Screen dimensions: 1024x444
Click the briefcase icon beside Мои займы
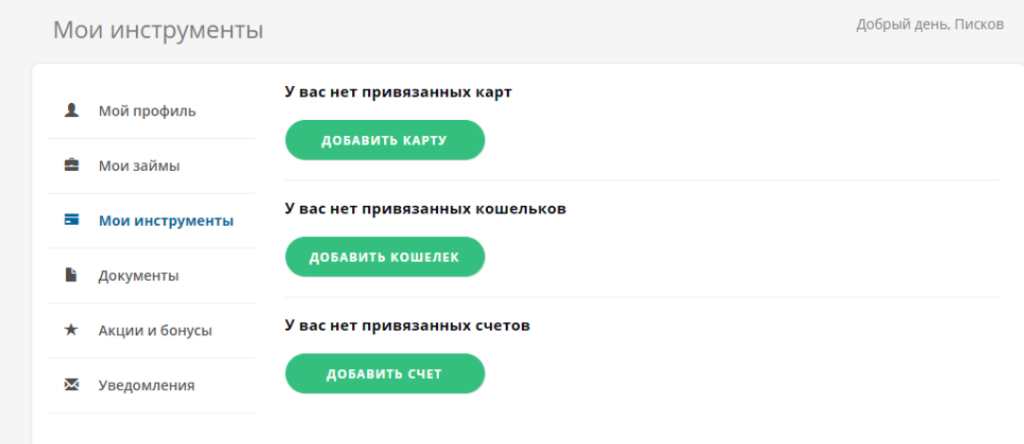point(72,165)
